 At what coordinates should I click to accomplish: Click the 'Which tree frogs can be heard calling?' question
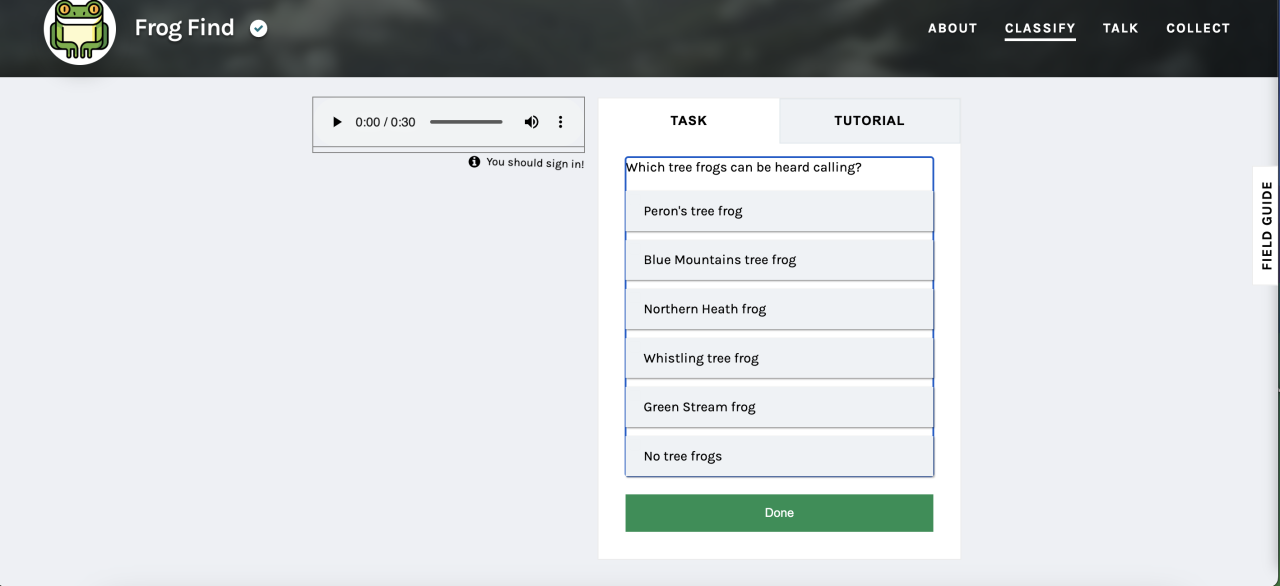pos(744,167)
